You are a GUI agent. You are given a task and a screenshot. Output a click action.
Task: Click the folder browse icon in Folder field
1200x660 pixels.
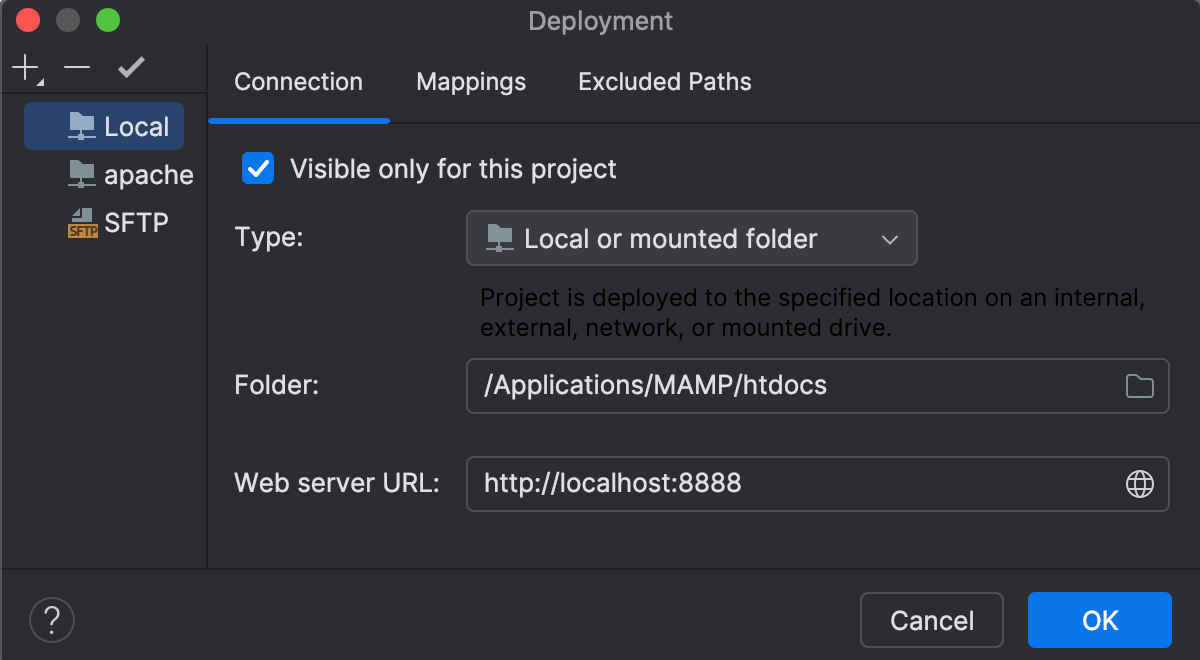coord(1139,385)
